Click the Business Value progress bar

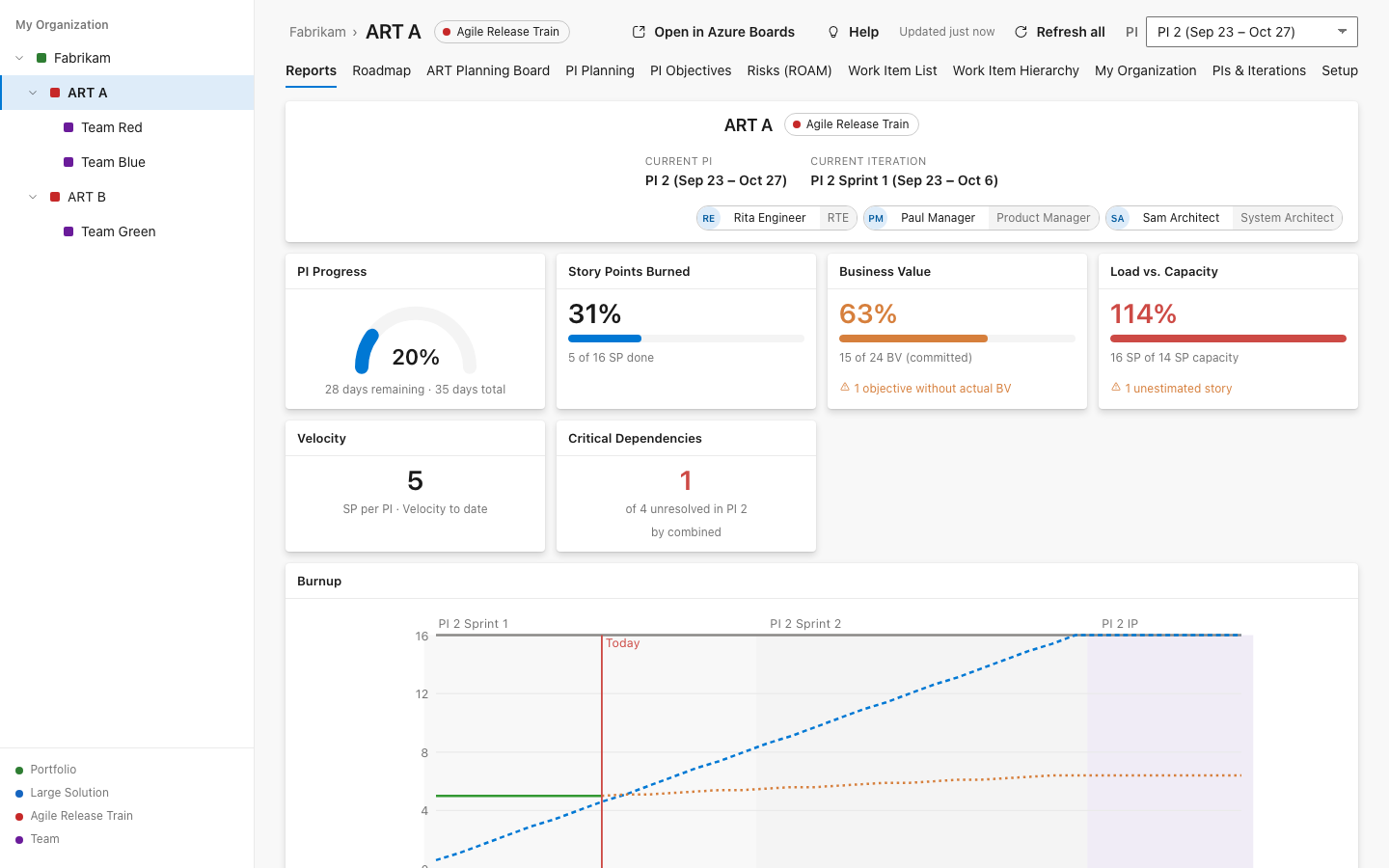[957, 339]
